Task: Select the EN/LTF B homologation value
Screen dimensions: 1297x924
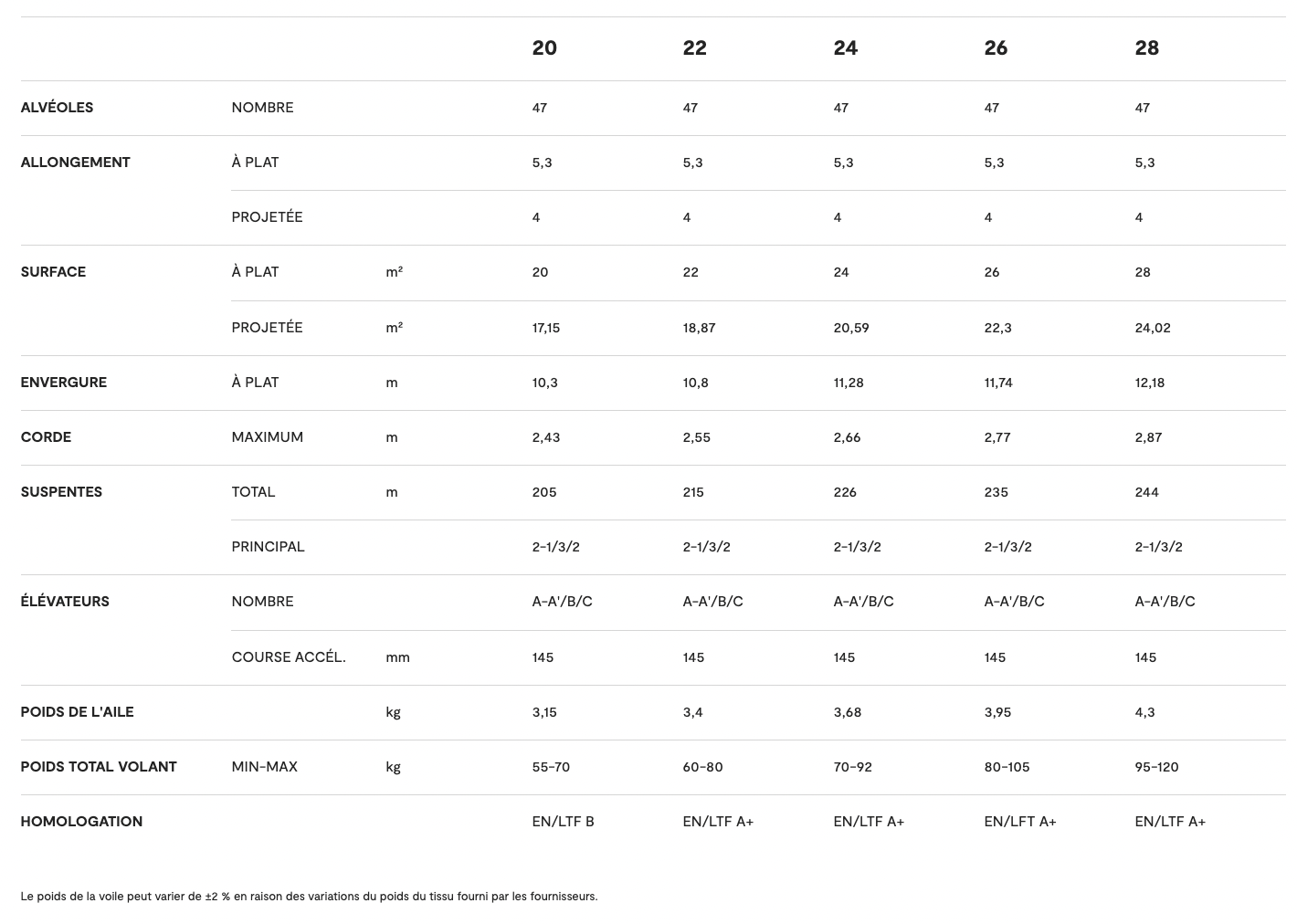Action: pyautogui.click(x=563, y=822)
